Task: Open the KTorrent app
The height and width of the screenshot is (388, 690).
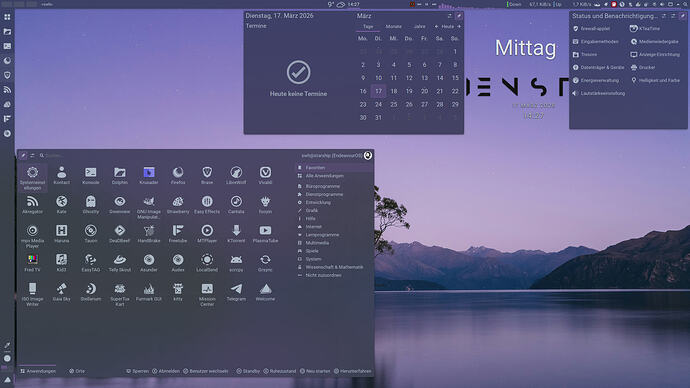Action: click(x=236, y=234)
